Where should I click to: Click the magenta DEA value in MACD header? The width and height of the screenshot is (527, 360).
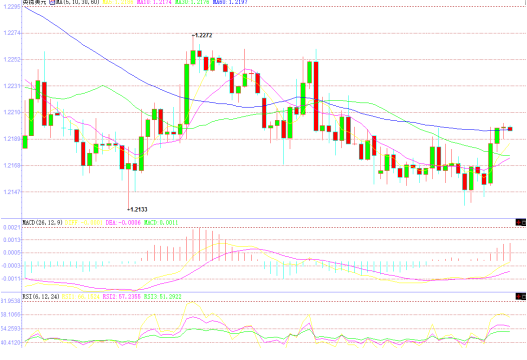(123, 223)
